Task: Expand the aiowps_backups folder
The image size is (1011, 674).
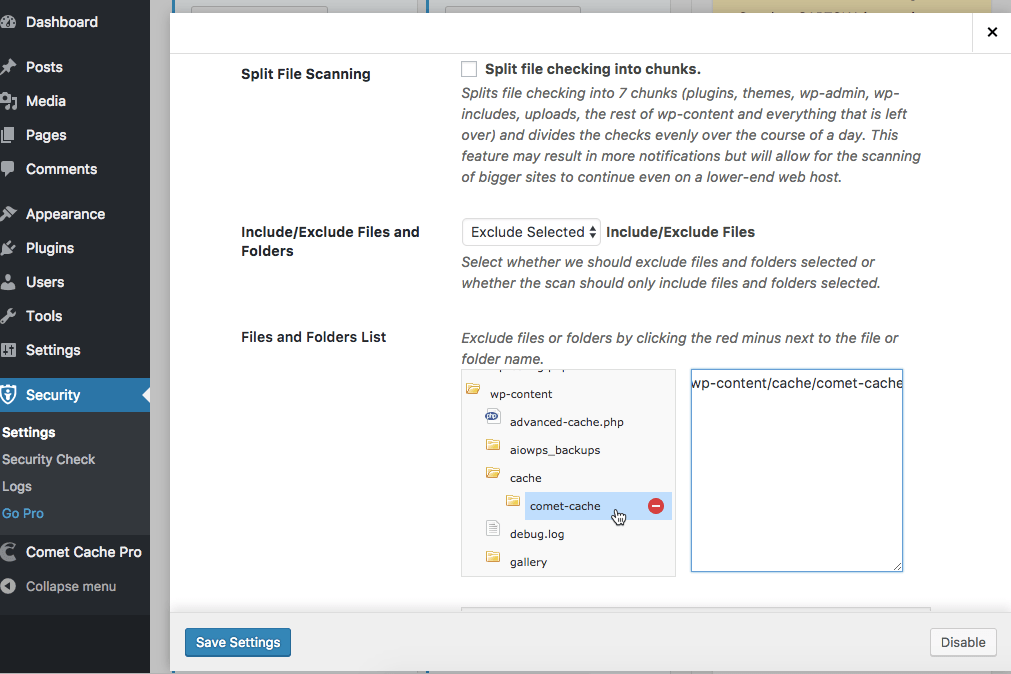Action: pos(493,444)
